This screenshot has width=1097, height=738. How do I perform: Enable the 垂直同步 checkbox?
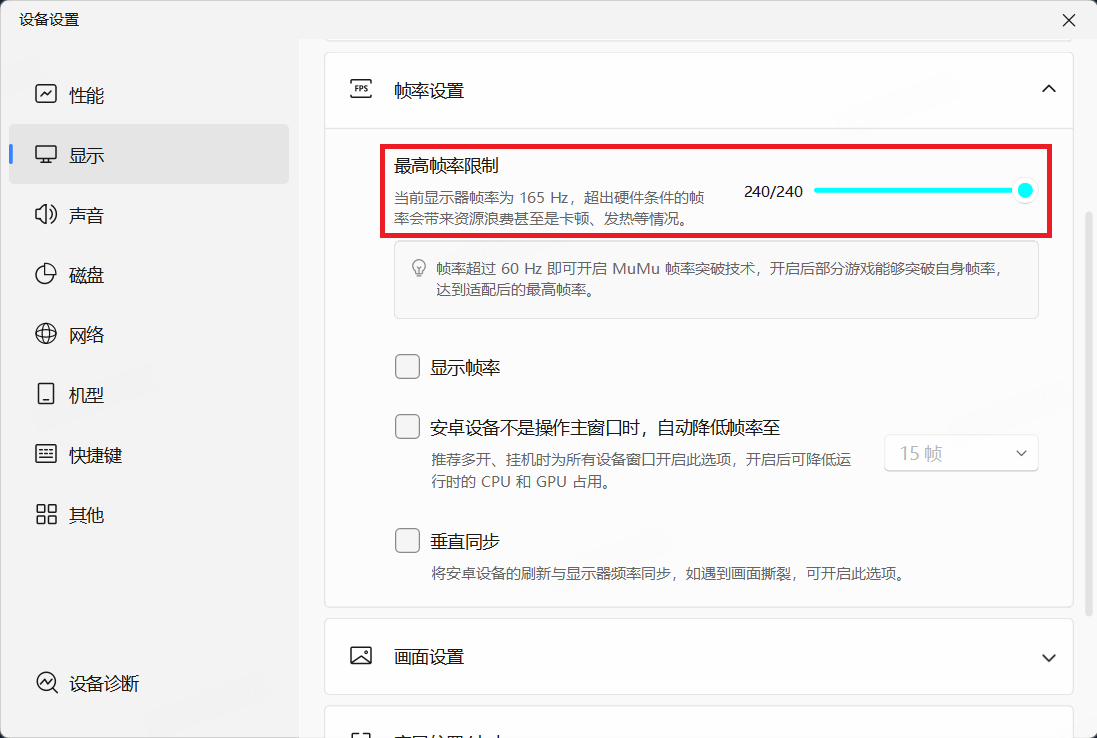407,541
